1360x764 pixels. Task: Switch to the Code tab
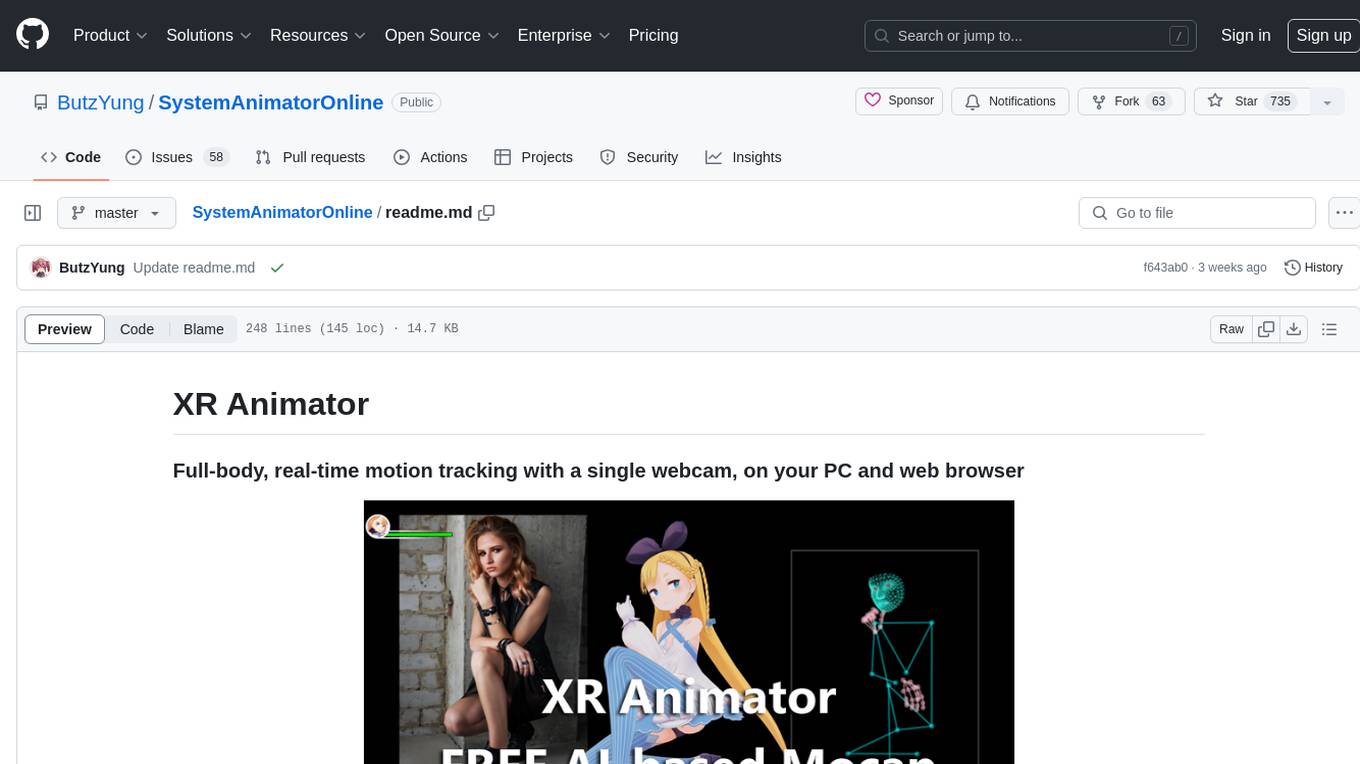71,157
